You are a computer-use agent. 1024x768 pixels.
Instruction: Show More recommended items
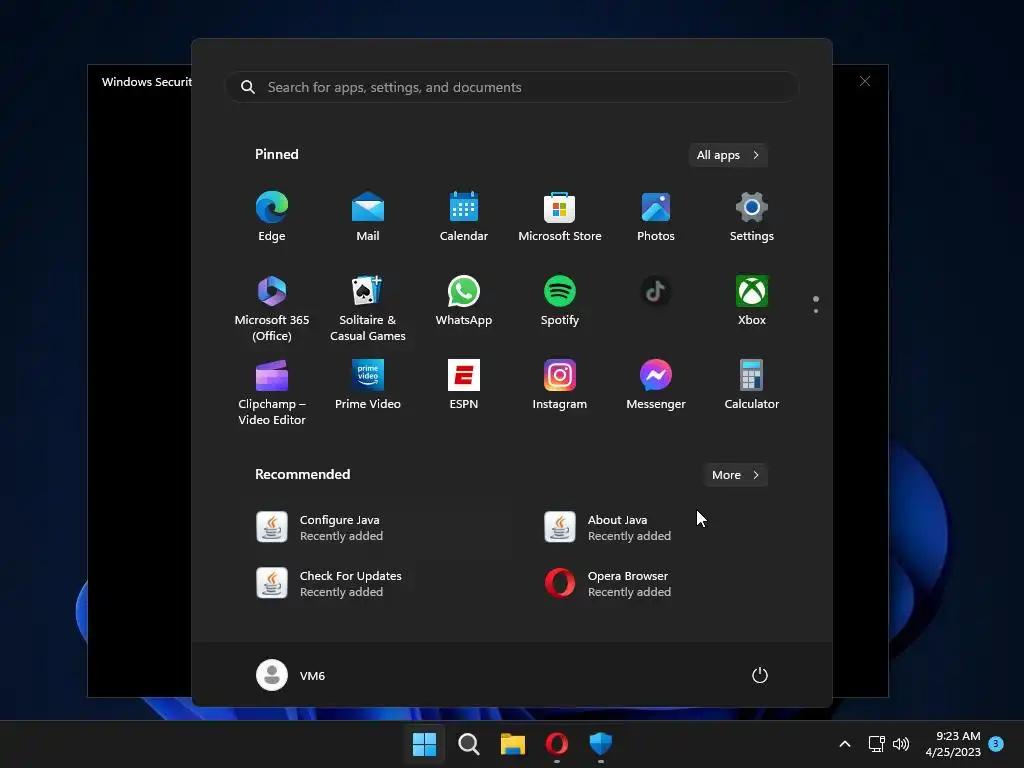pyautogui.click(x=735, y=475)
